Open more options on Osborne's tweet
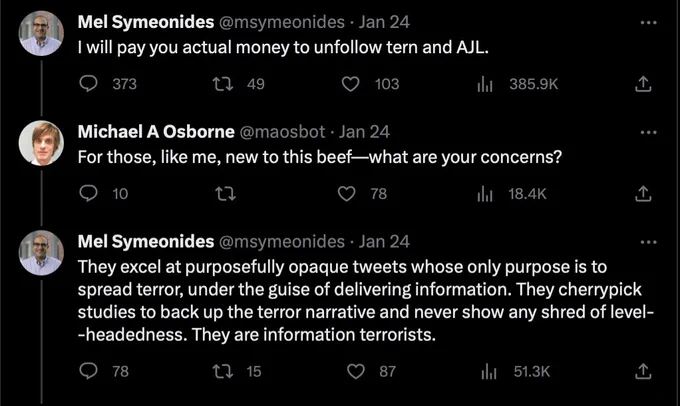680x406 pixels. pos(648,132)
